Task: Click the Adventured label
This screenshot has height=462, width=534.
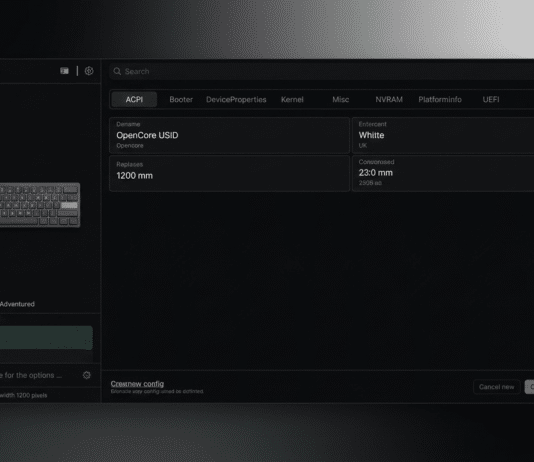Action: coord(17,304)
